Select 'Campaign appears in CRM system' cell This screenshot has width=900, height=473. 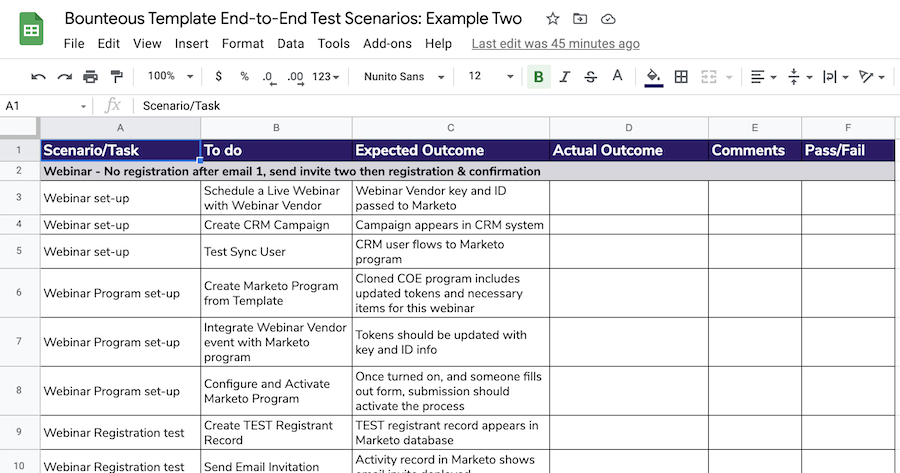click(x=451, y=225)
